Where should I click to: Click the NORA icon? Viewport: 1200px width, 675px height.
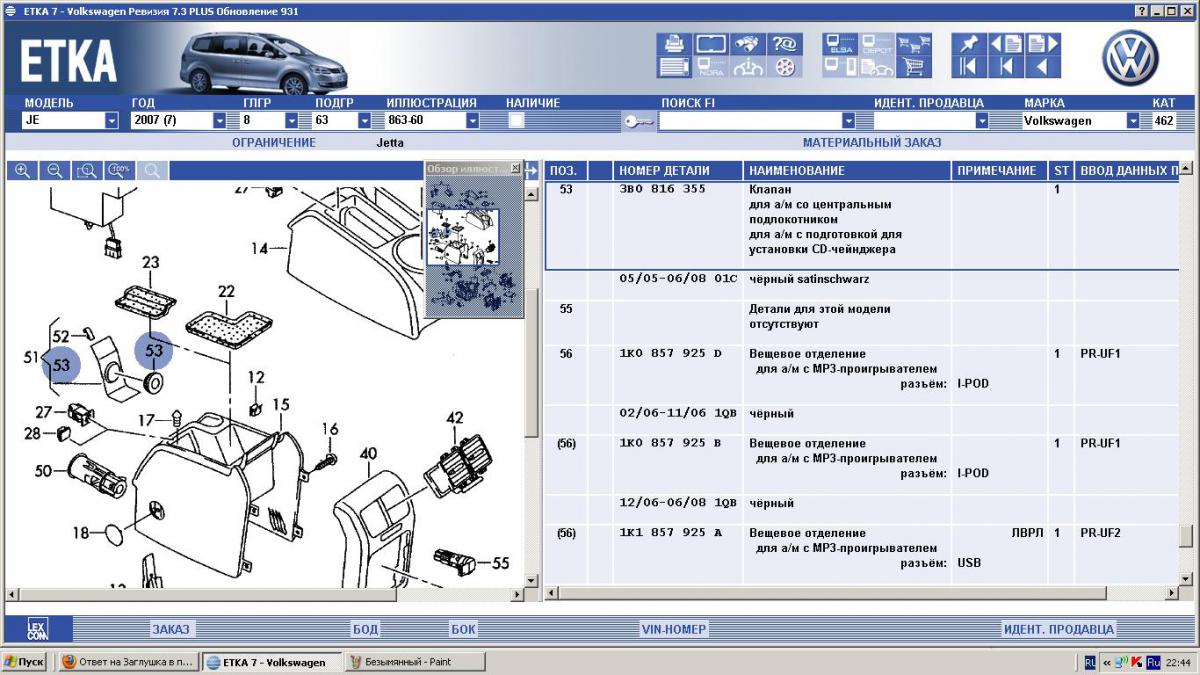(x=711, y=67)
